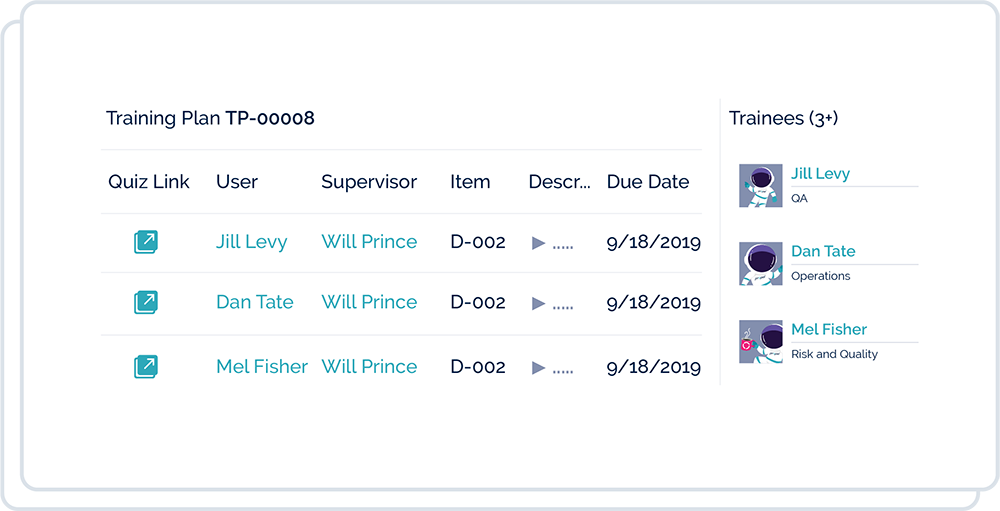Click Jill Levy's astronaut avatar

(760, 186)
